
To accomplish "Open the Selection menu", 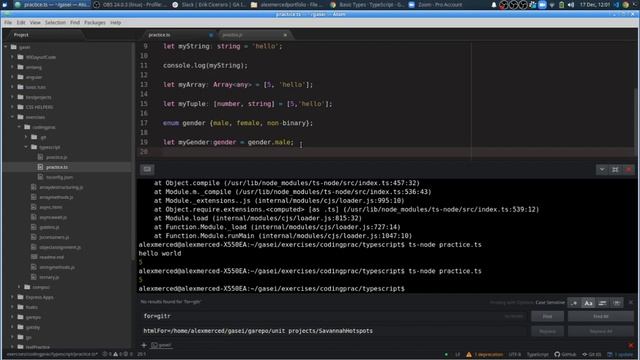I will coord(55,22).
